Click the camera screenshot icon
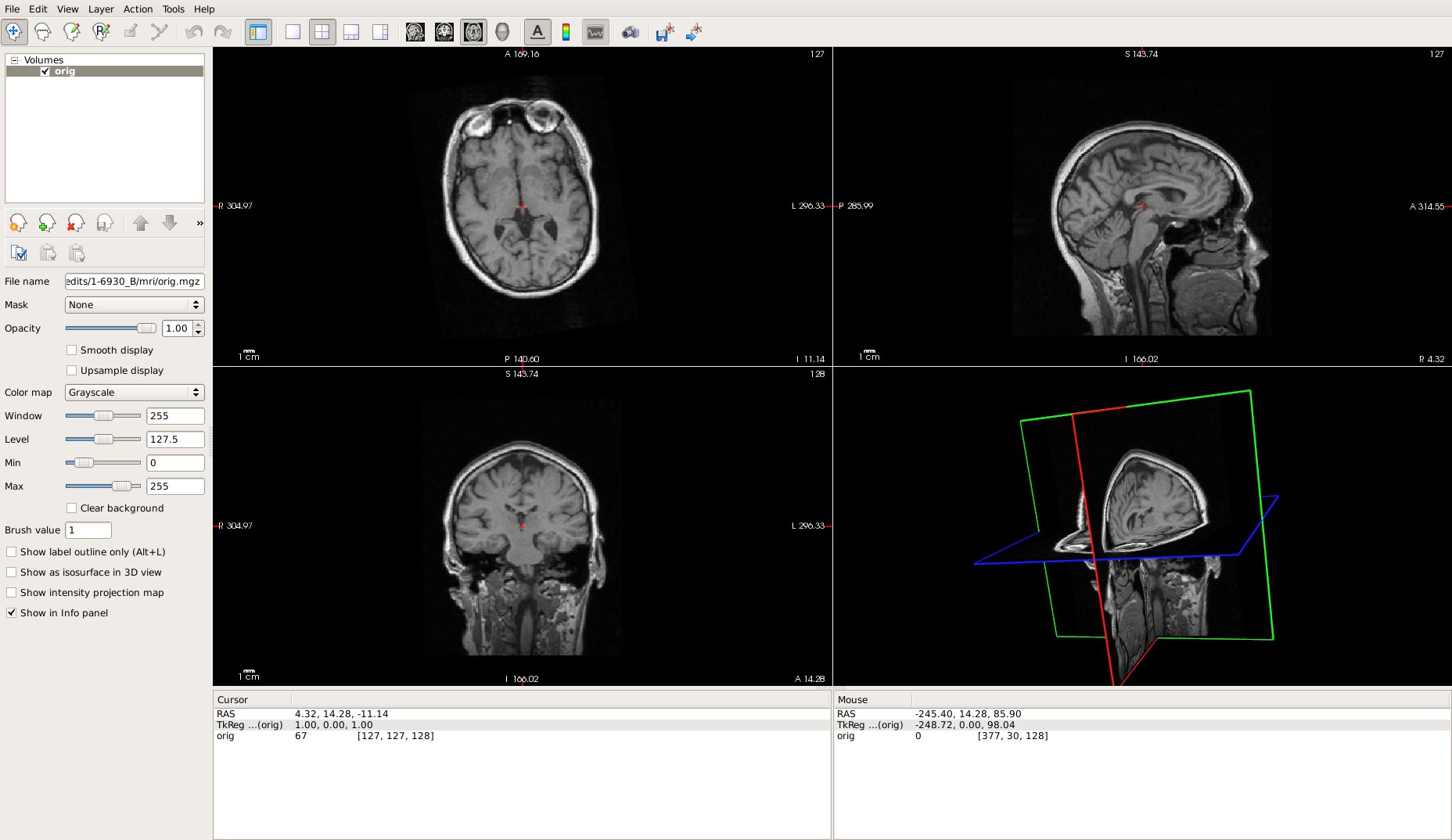Screen dimensions: 1452x840 [x=630, y=32]
